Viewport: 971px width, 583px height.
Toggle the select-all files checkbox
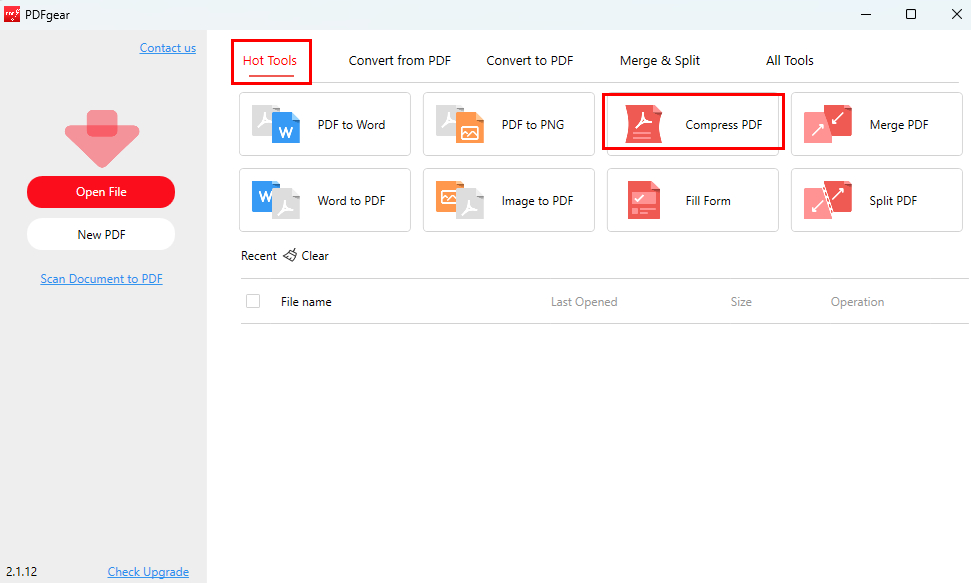coord(253,301)
